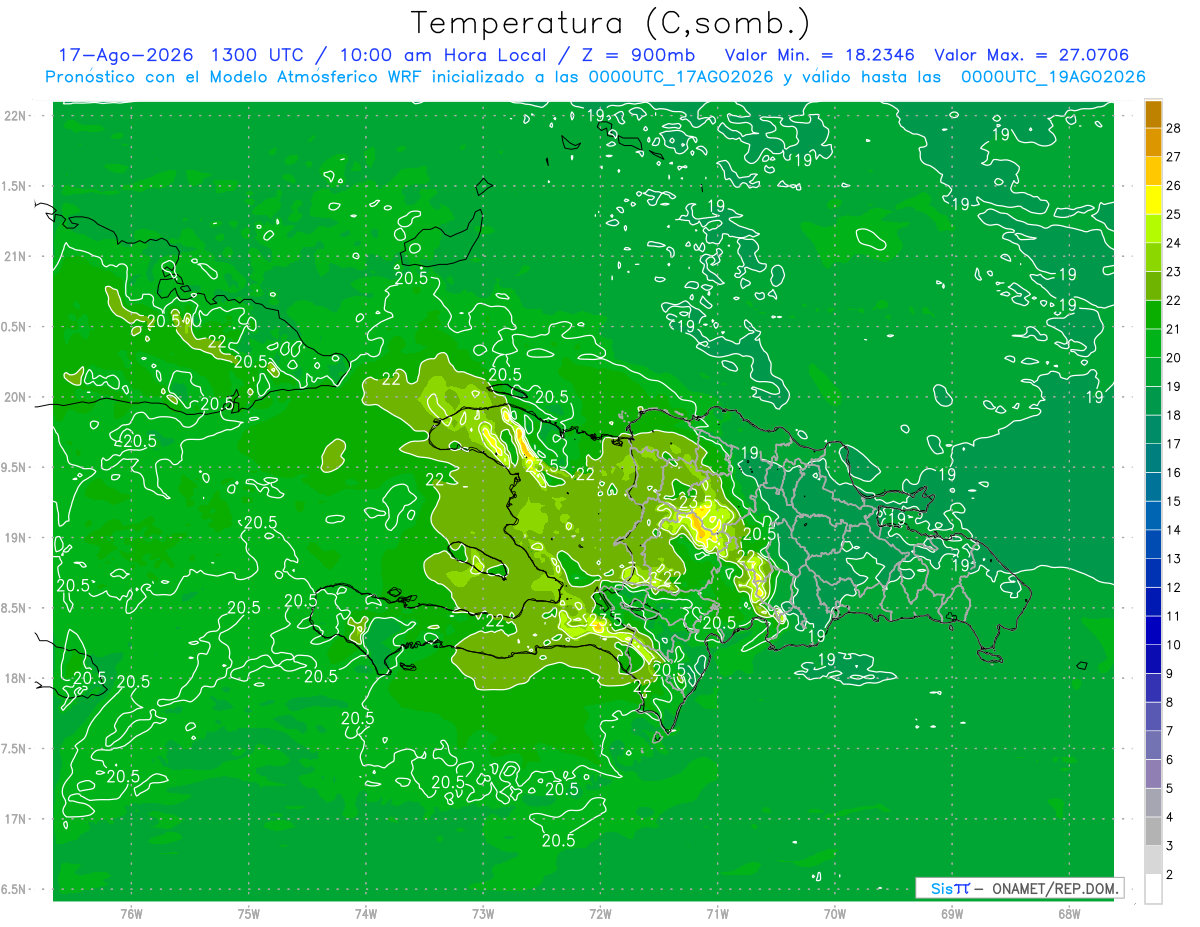The height and width of the screenshot is (927, 1200).
Task: Click the "68W" longitude axis label
Action: pos(1069,913)
